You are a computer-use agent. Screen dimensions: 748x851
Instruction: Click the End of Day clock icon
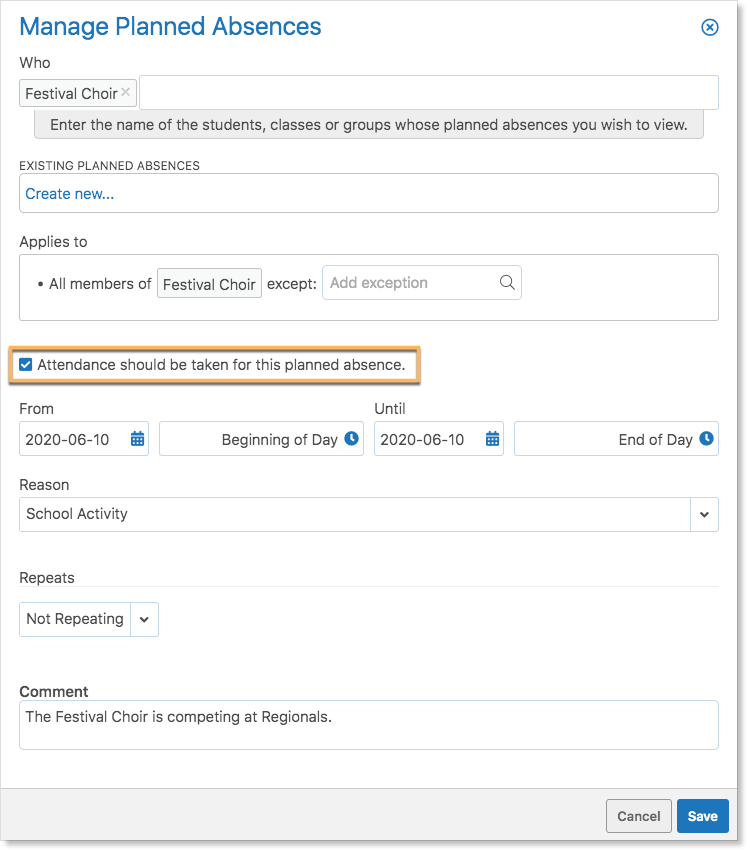[706, 438]
